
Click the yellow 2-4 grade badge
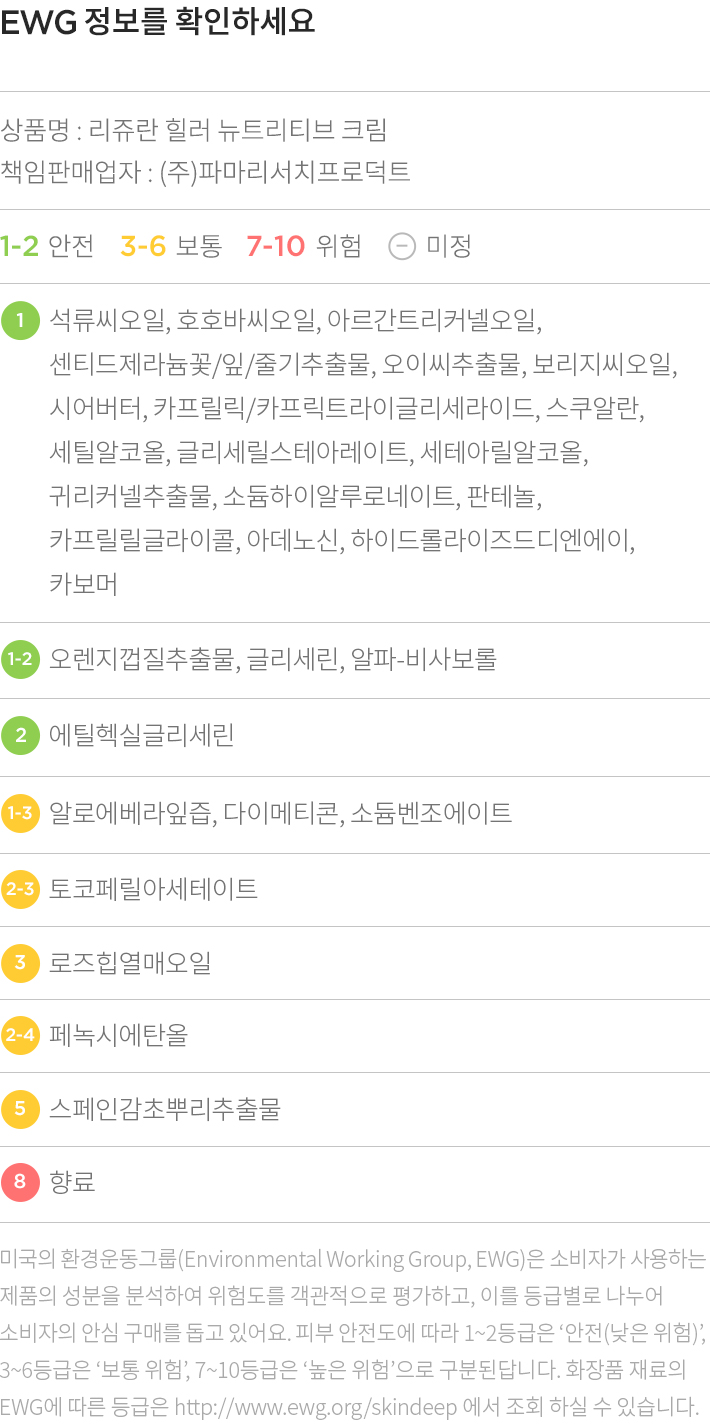(20, 1035)
